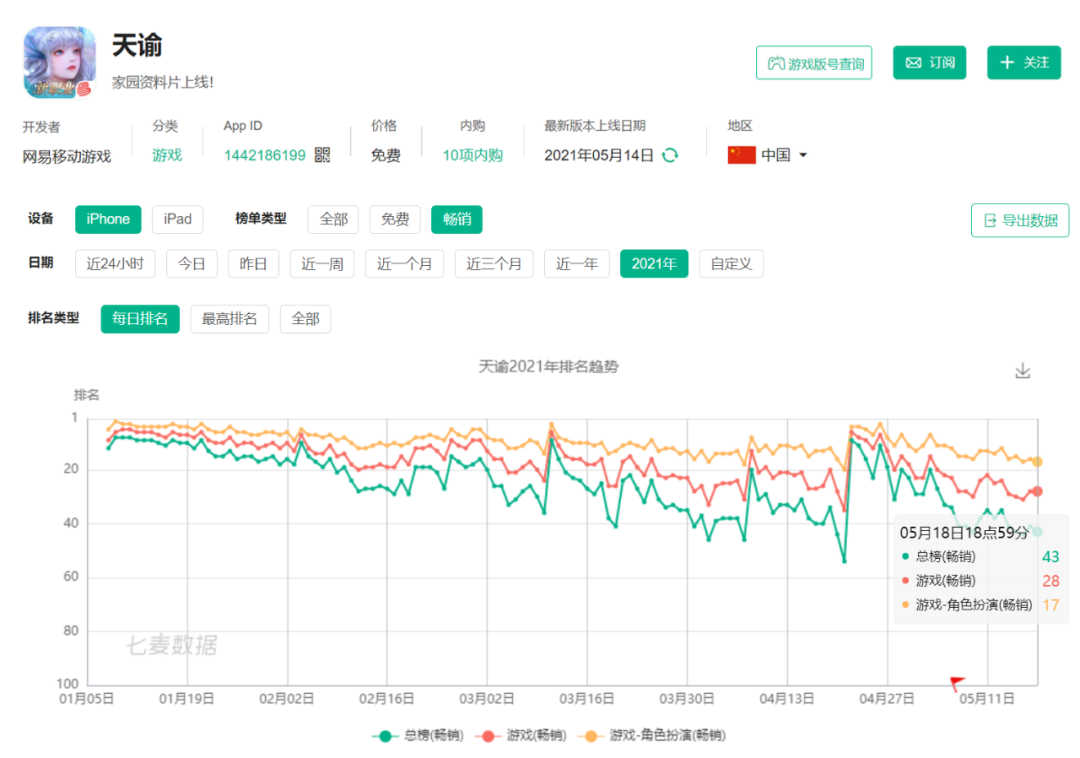This screenshot has height=758, width=1080.
Task: Select the 近一周 date range
Action: [x=322, y=264]
